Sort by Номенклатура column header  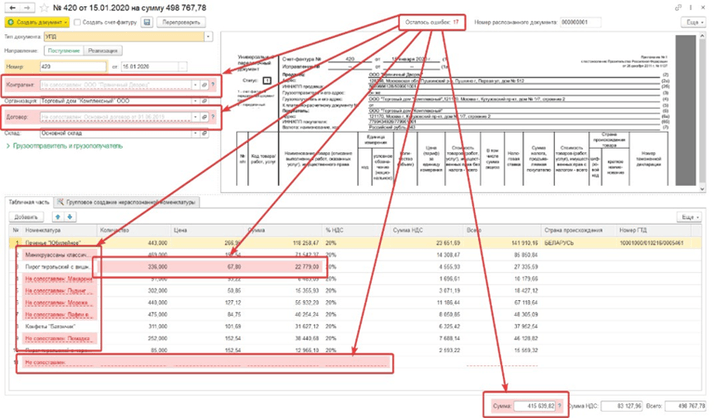click(60, 230)
